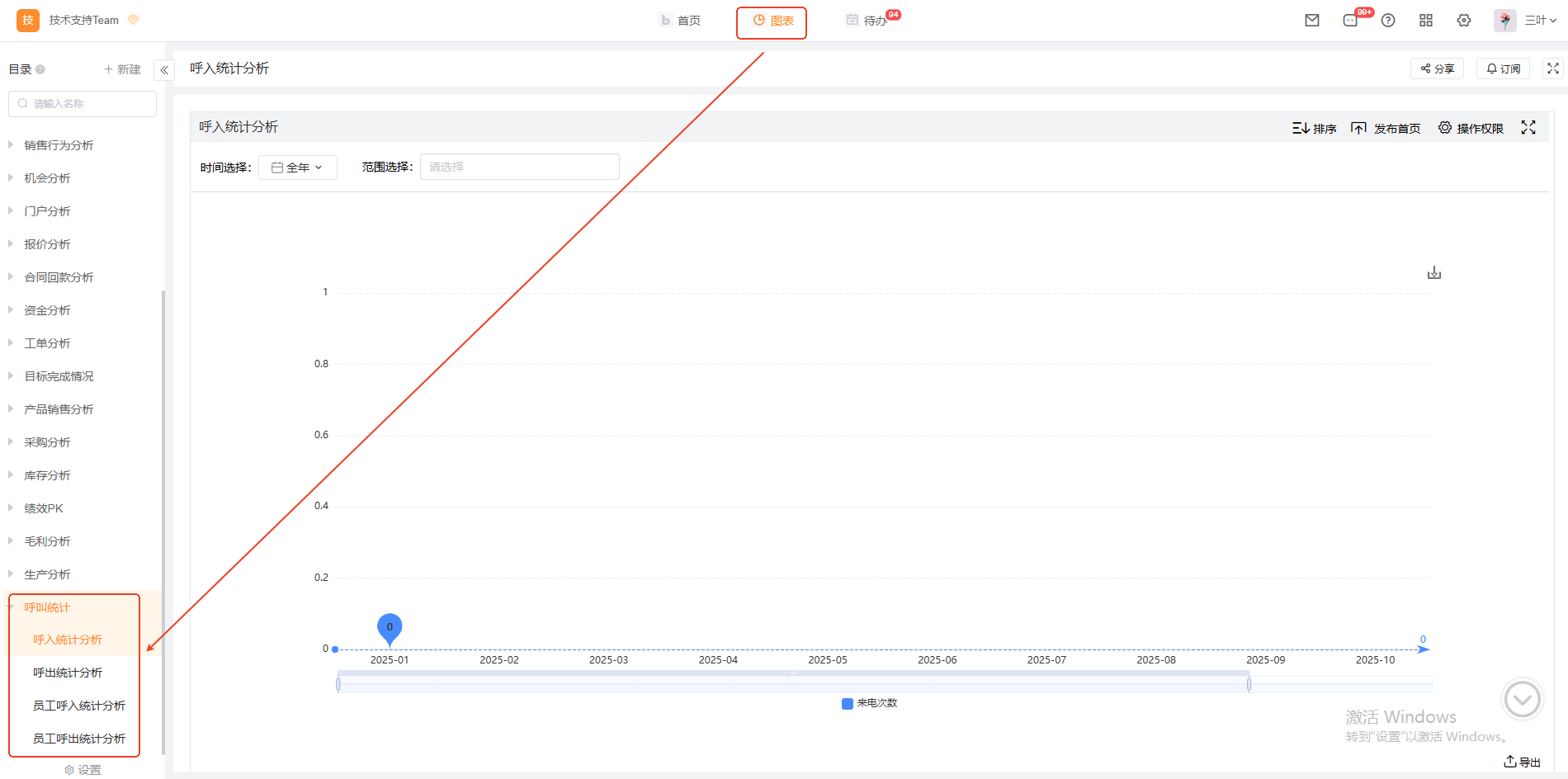Screen dimensions: 1568x779
Task: Expand the chart panel to fullscreen
Action: click(x=1528, y=128)
